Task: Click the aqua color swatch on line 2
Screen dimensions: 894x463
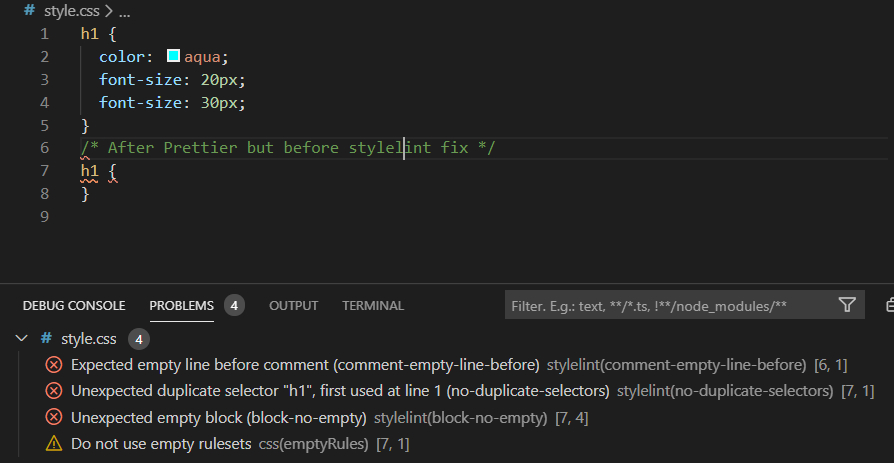Action: coord(174,56)
